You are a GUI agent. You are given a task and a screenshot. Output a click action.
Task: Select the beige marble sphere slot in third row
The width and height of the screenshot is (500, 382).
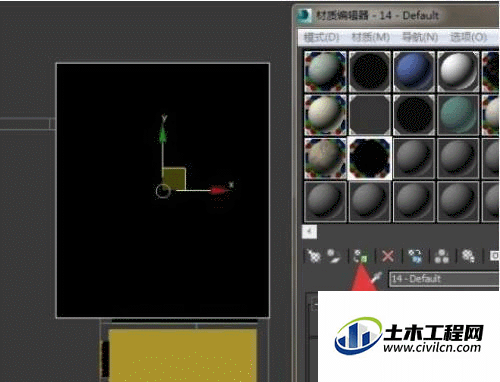click(x=325, y=158)
